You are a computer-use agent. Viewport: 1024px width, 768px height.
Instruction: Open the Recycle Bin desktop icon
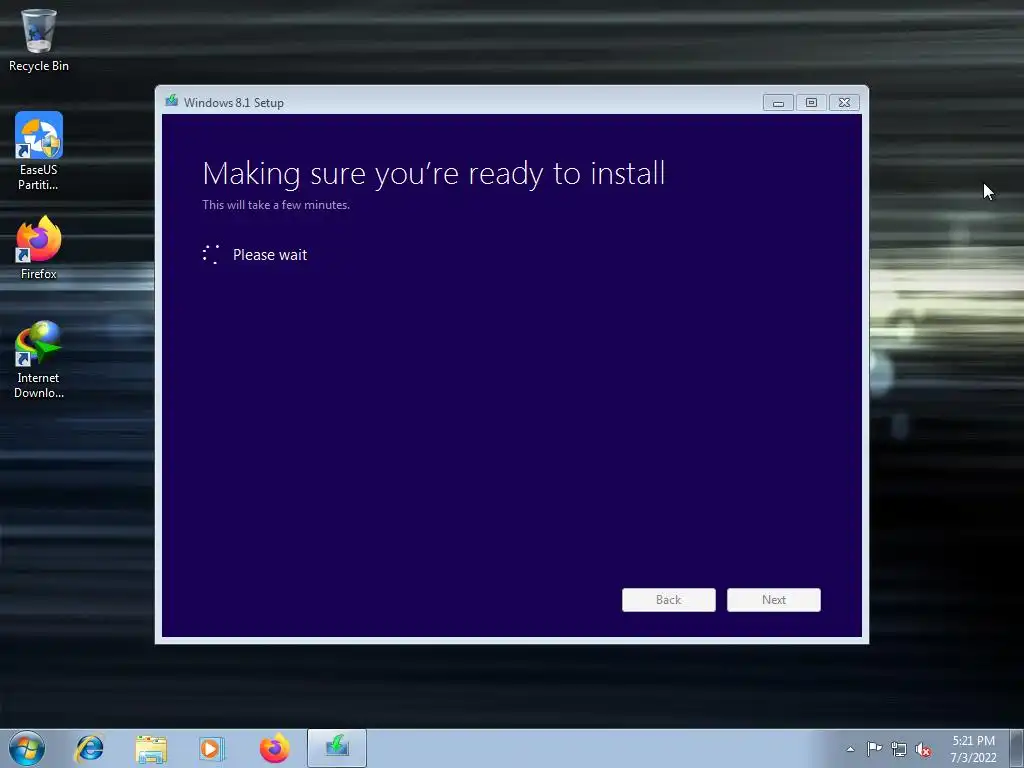39,39
